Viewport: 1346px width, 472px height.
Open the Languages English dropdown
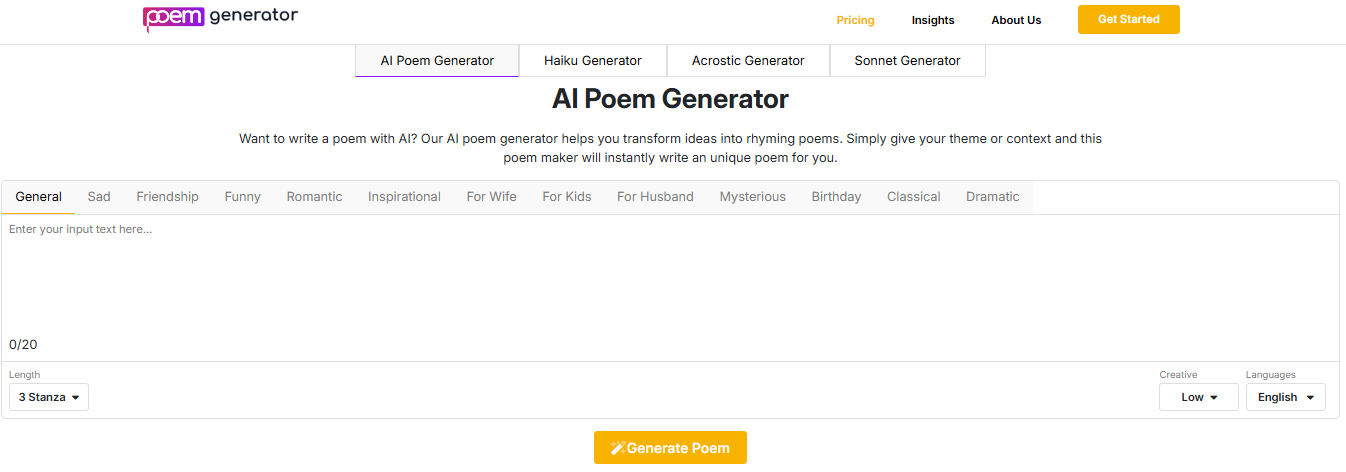point(1285,397)
